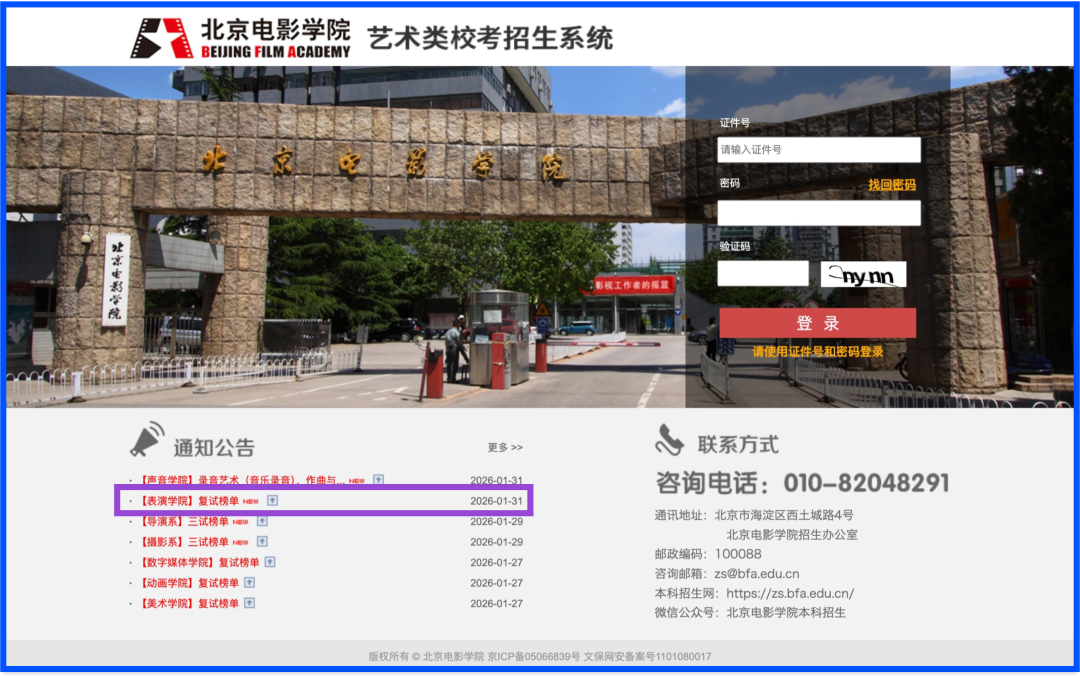The height and width of the screenshot is (676, 1080).
Task: Click the 找回密码 link
Action: point(892,184)
